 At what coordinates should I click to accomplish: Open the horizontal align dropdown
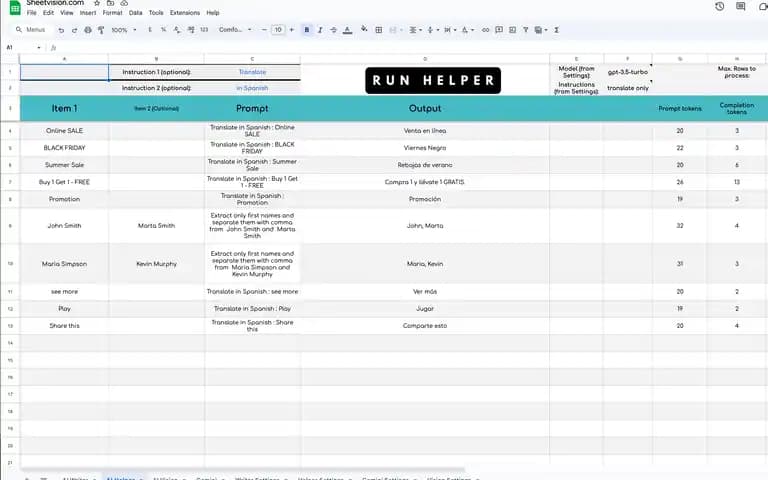pyautogui.click(x=415, y=30)
